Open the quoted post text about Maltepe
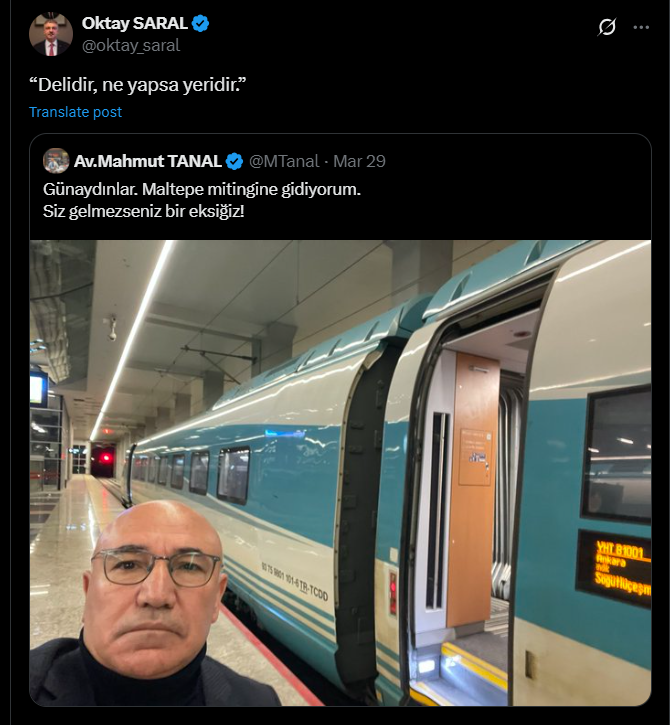670x725 pixels. click(x=202, y=200)
